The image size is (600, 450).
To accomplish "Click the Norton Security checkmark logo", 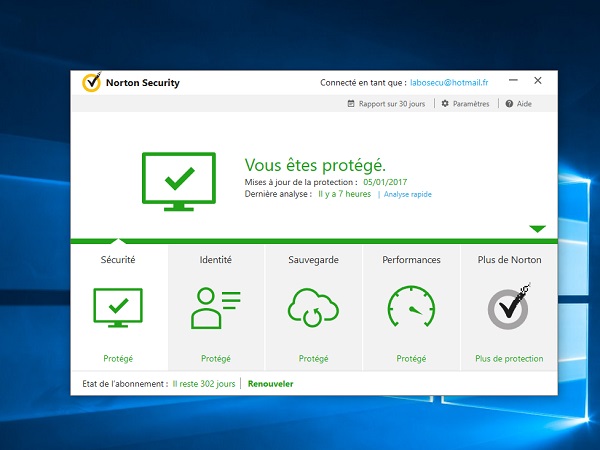I will pyautogui.click(x=91, y=82).
